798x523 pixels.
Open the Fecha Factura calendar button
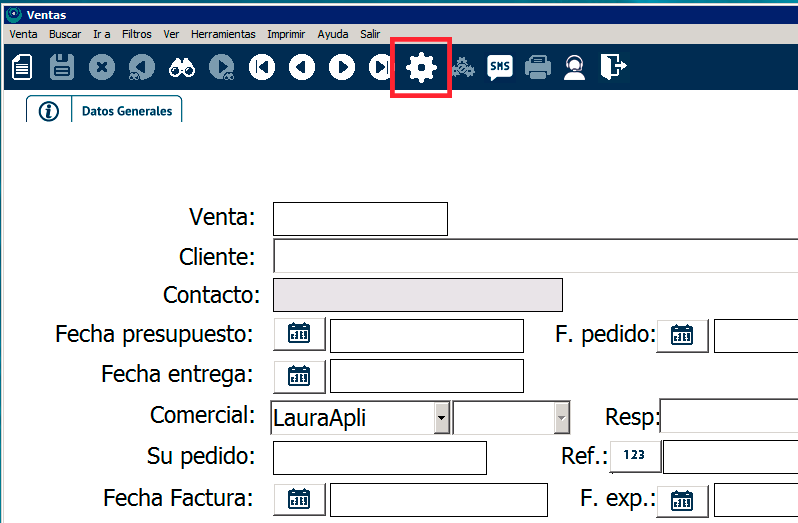(299, 497)
